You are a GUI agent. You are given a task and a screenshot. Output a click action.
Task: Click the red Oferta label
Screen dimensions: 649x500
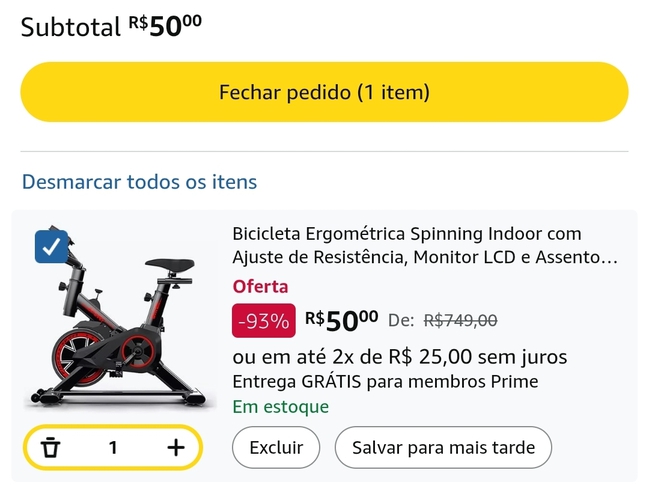pyautogui.click(x=260, y=287)
